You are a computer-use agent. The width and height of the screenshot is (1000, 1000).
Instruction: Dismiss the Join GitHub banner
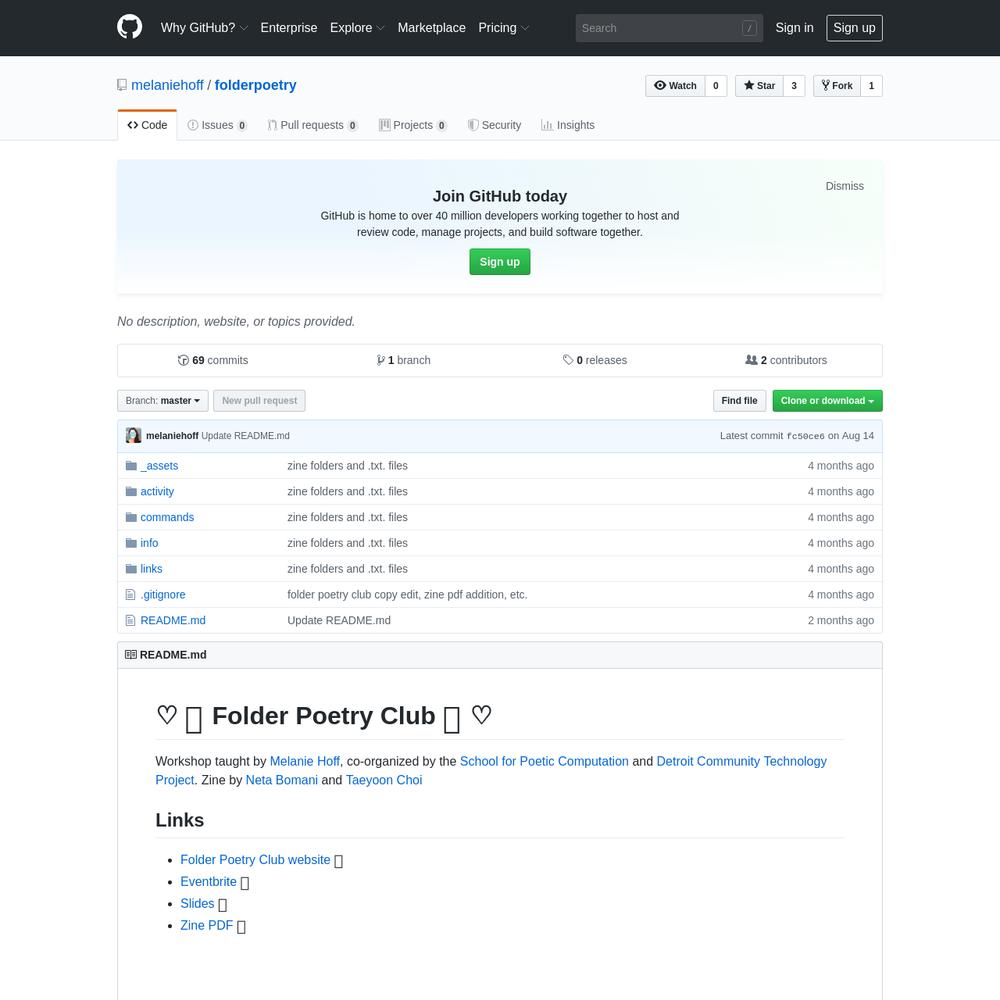pos(844,186)
